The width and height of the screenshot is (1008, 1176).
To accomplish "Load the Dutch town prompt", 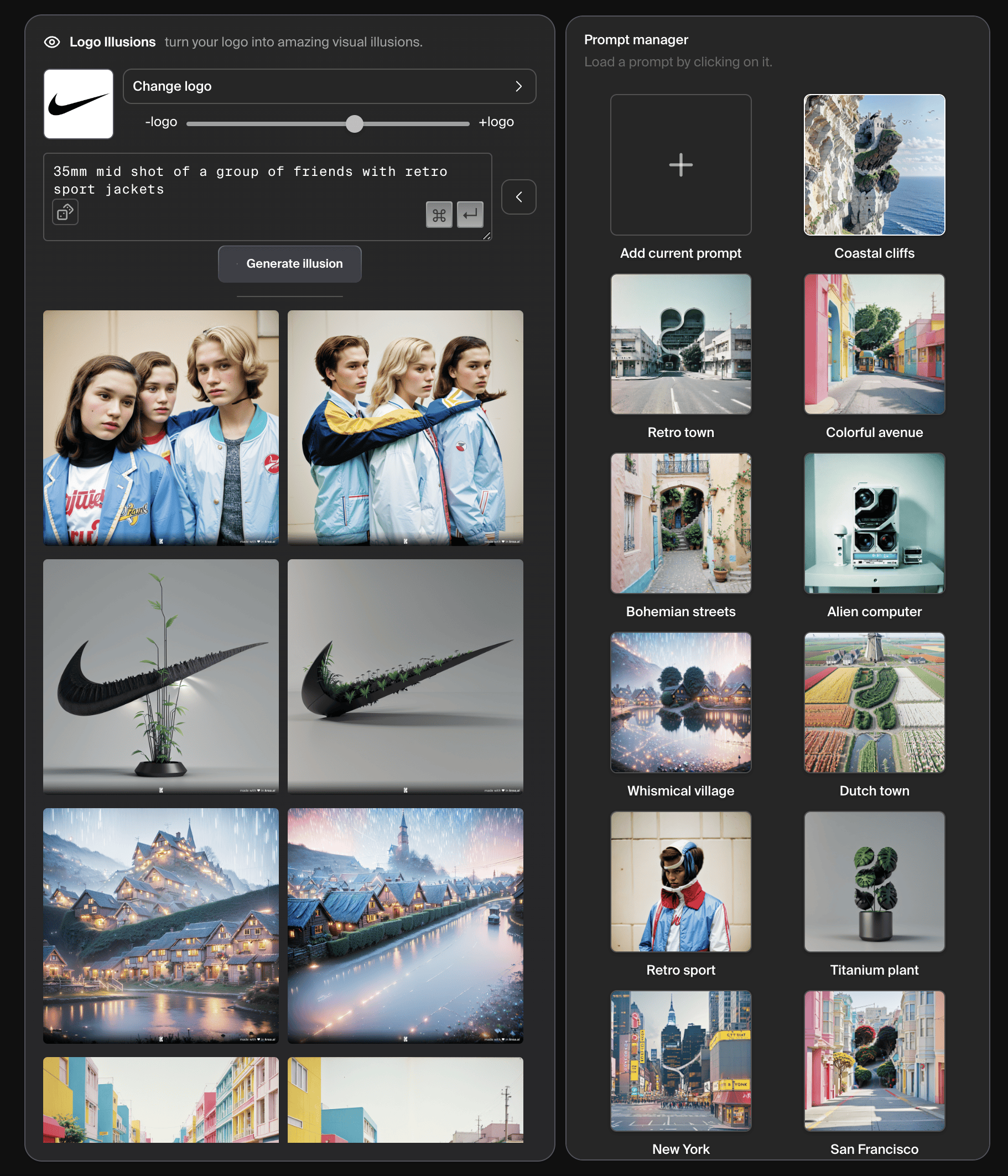I will [x=874, y=703].
